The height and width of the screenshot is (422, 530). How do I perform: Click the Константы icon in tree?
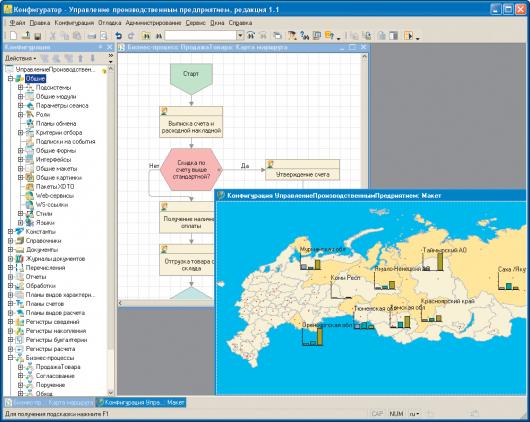[x=20, y=232]
